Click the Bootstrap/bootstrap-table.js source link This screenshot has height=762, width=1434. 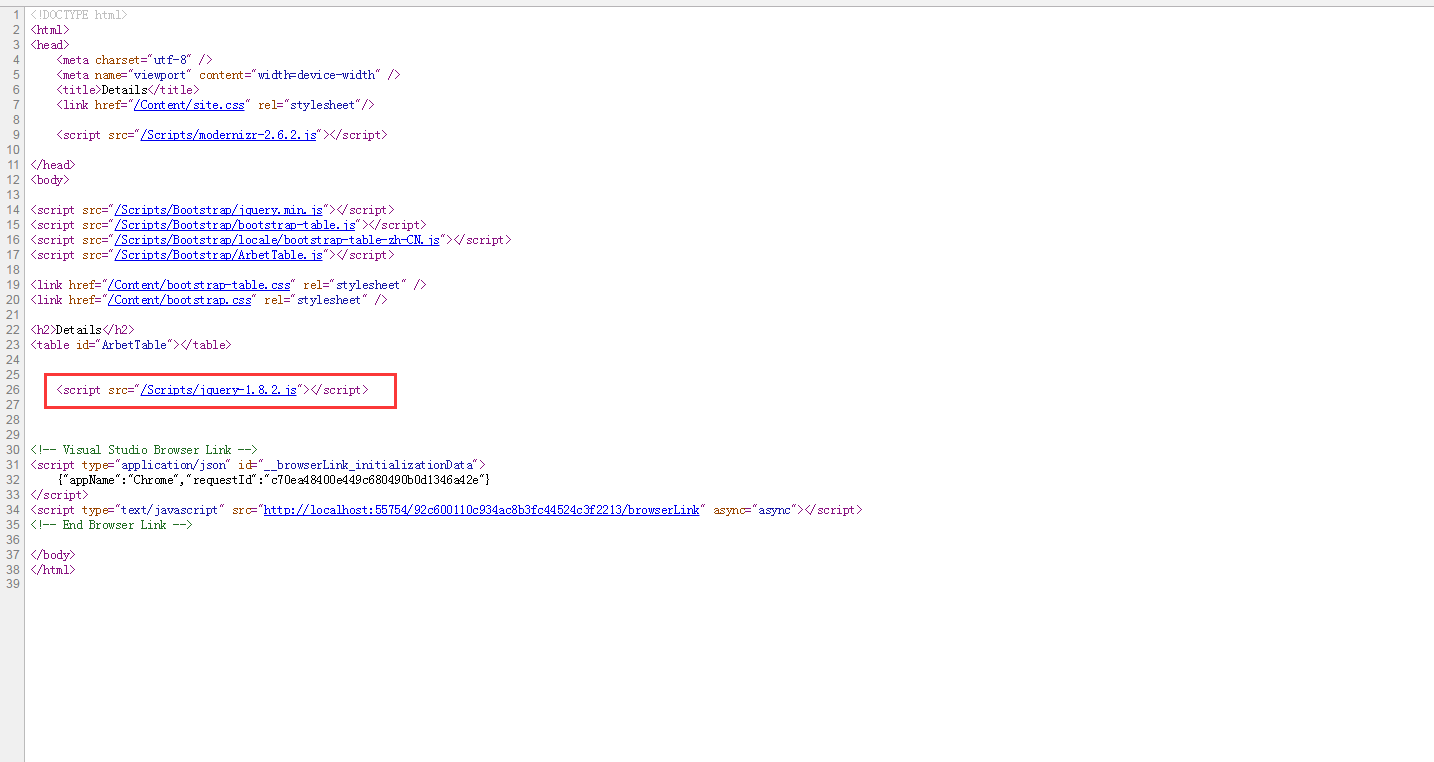coord(235,225)
